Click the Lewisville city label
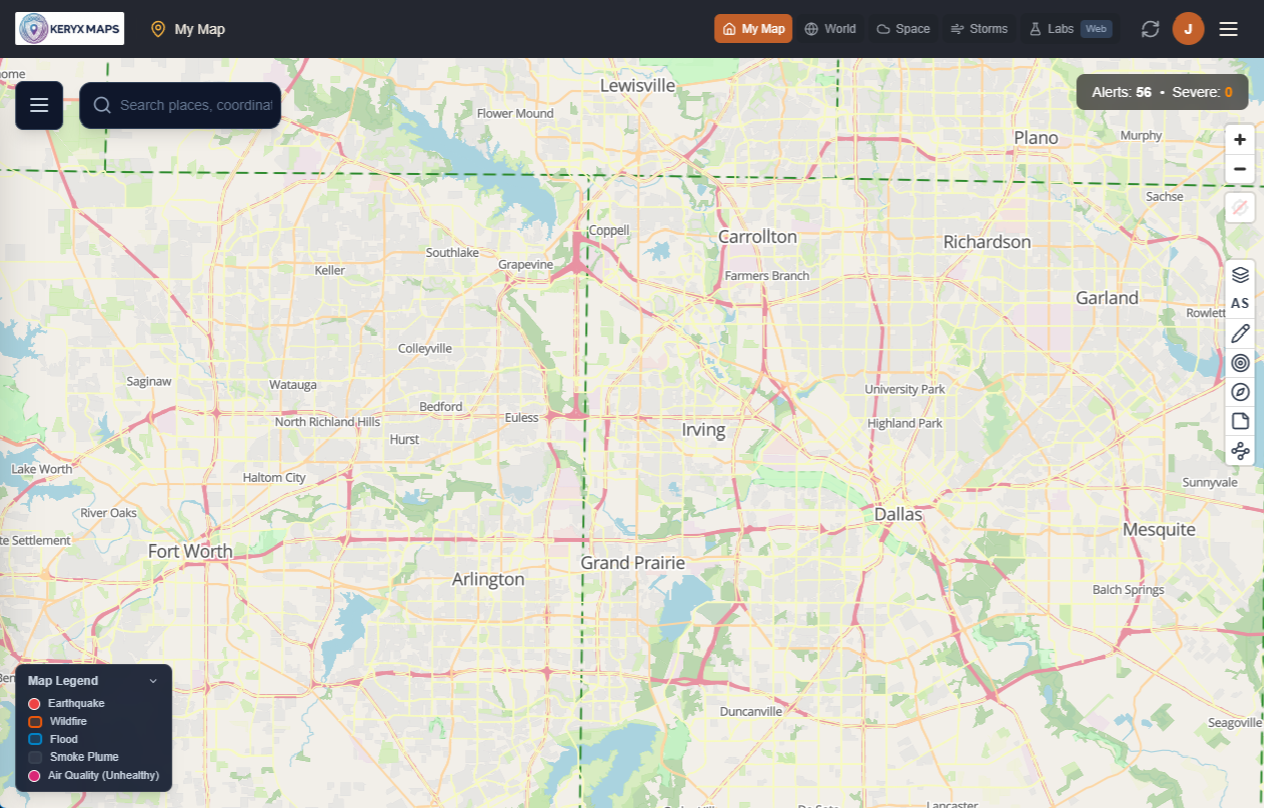Image resolution: width=1264 pixels, height=808 pixels. 638,86
